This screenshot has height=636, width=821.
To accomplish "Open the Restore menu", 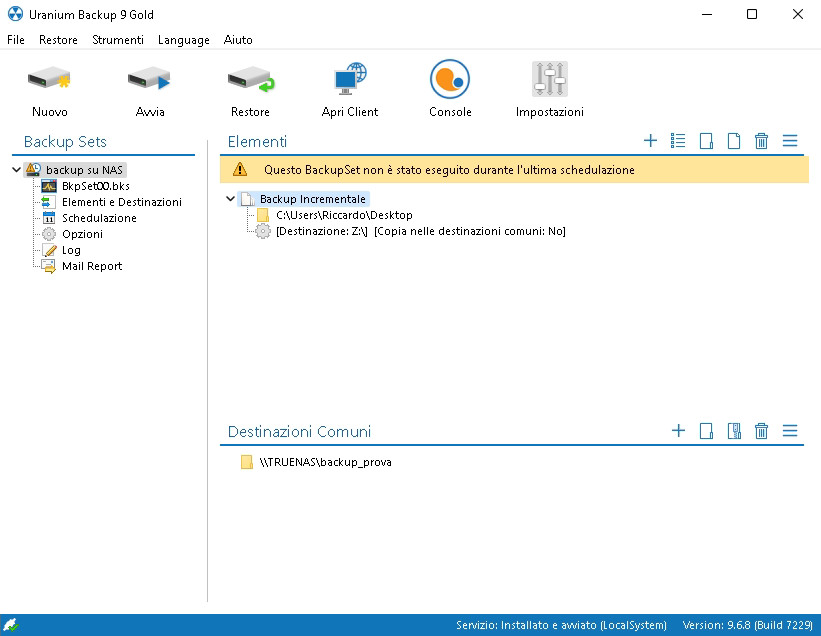I will coord(58,40).
